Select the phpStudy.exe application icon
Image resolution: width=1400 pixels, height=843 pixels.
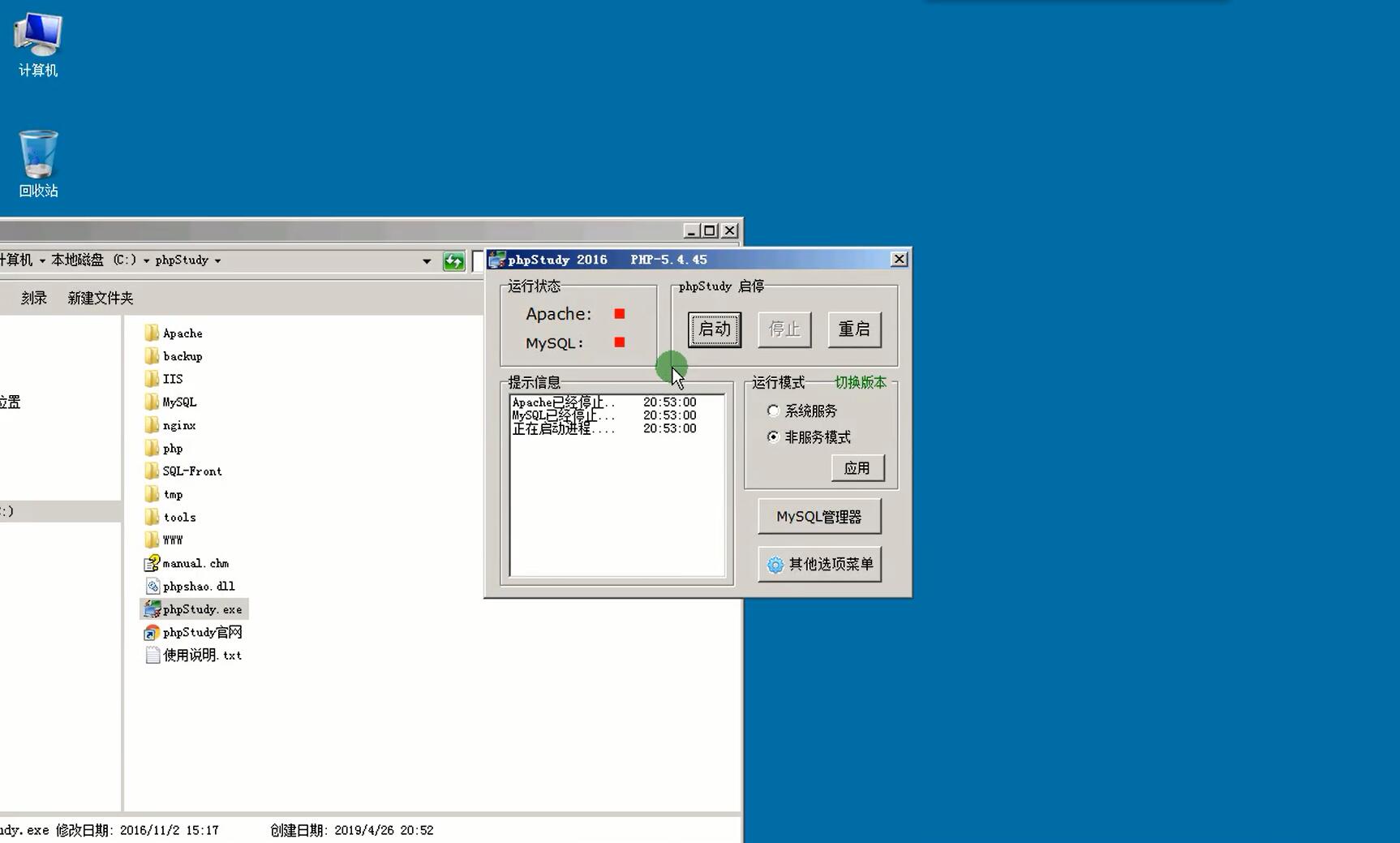(152, 609)
